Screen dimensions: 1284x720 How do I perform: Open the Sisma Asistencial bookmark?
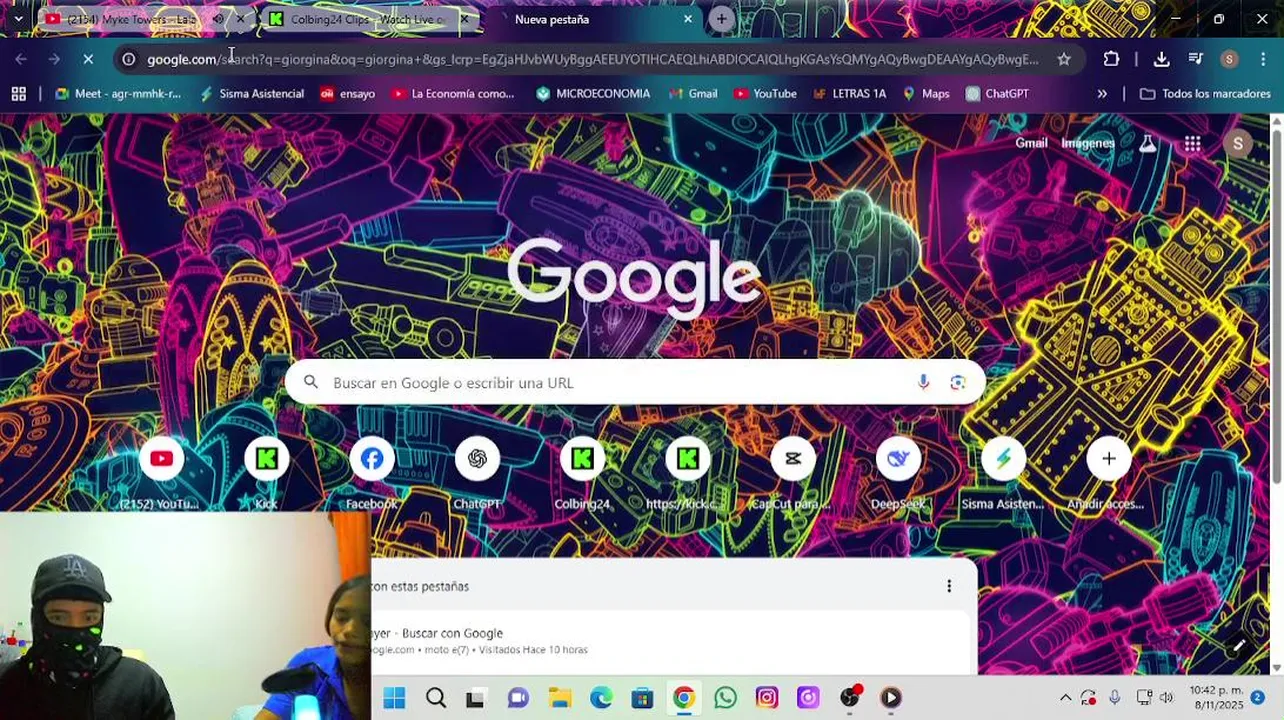[252, 94]
